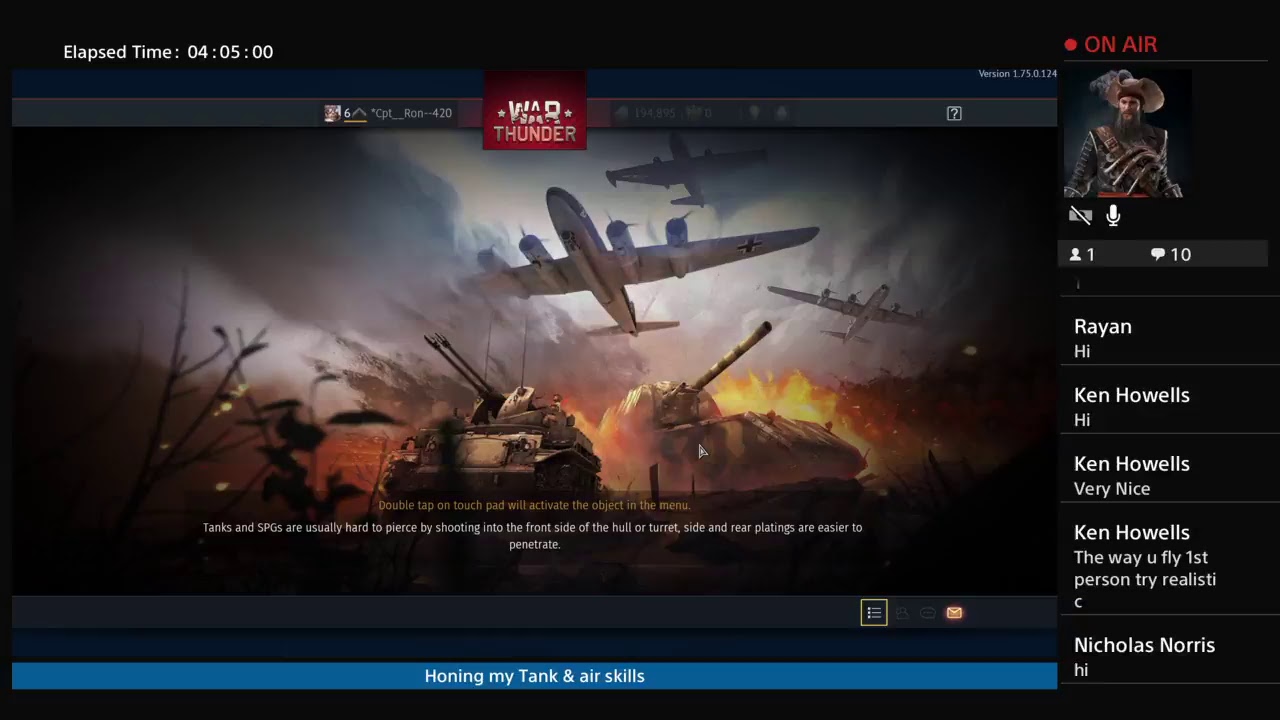
Task: Toggle the broadcast microphone icon
Action: (1113, 215)
